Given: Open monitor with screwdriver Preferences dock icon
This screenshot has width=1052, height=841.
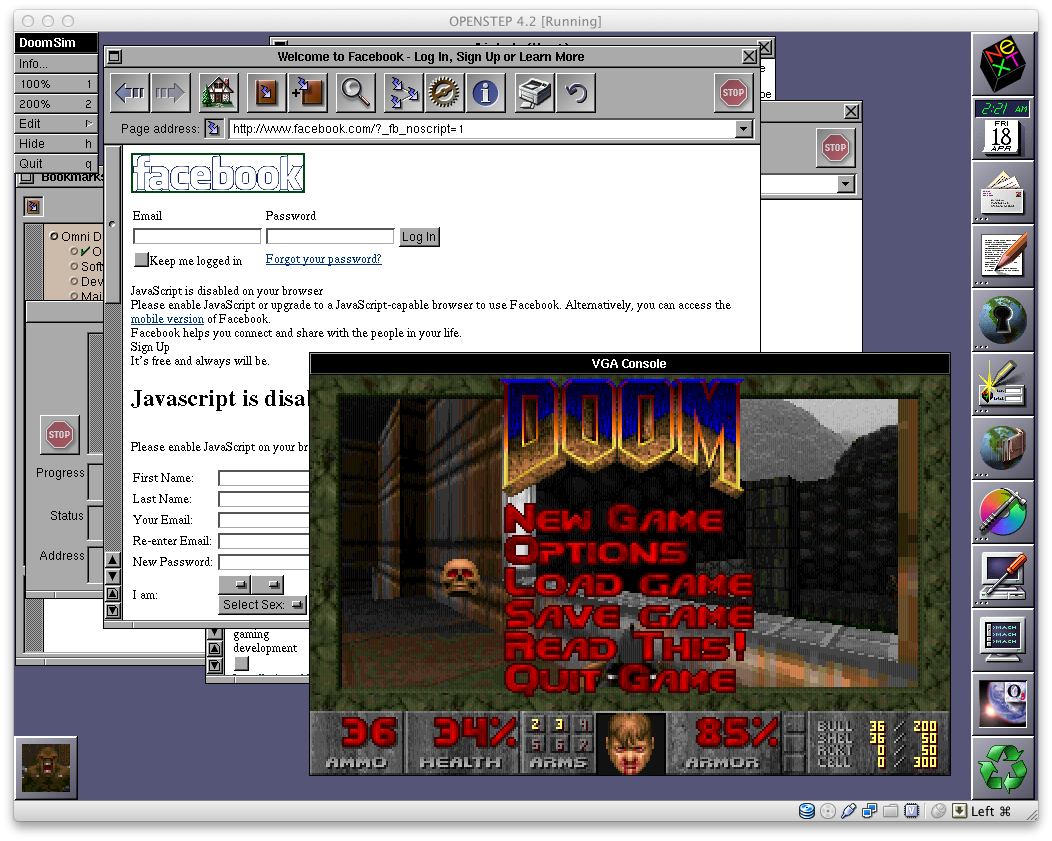Looking at the screenshot, I should click(x=1002, y=575).
